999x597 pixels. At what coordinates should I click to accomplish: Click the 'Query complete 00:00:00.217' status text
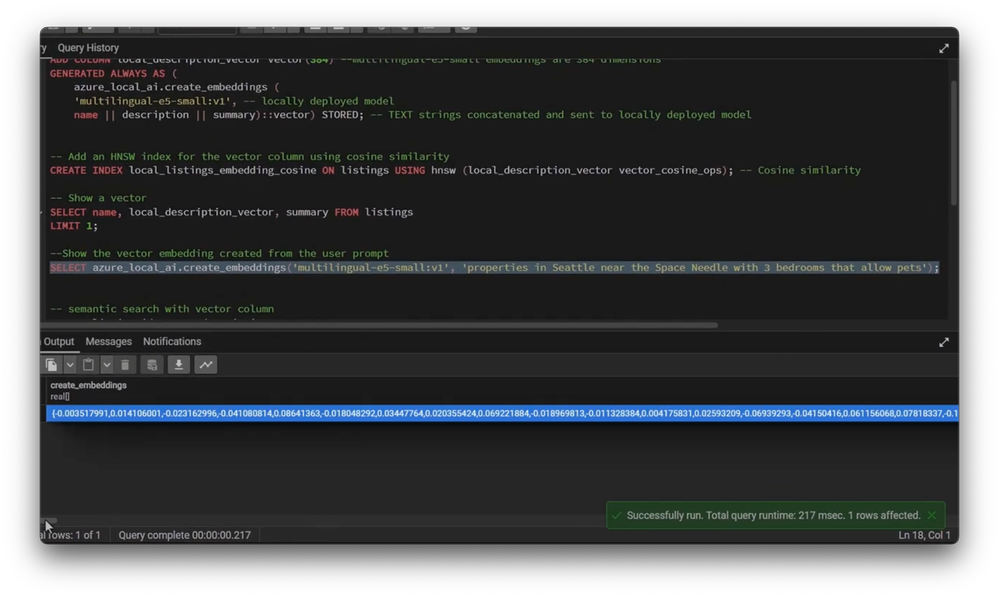(185, 535)
